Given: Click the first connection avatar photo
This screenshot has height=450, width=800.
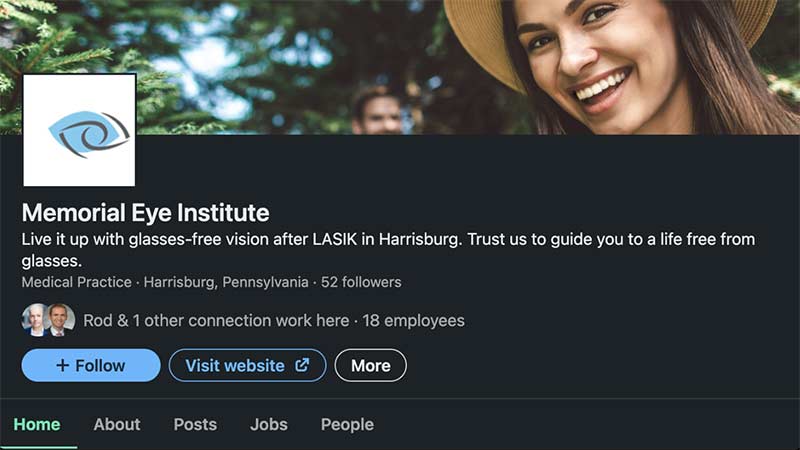Looking at the screenshot, I should tap(35, 320).
